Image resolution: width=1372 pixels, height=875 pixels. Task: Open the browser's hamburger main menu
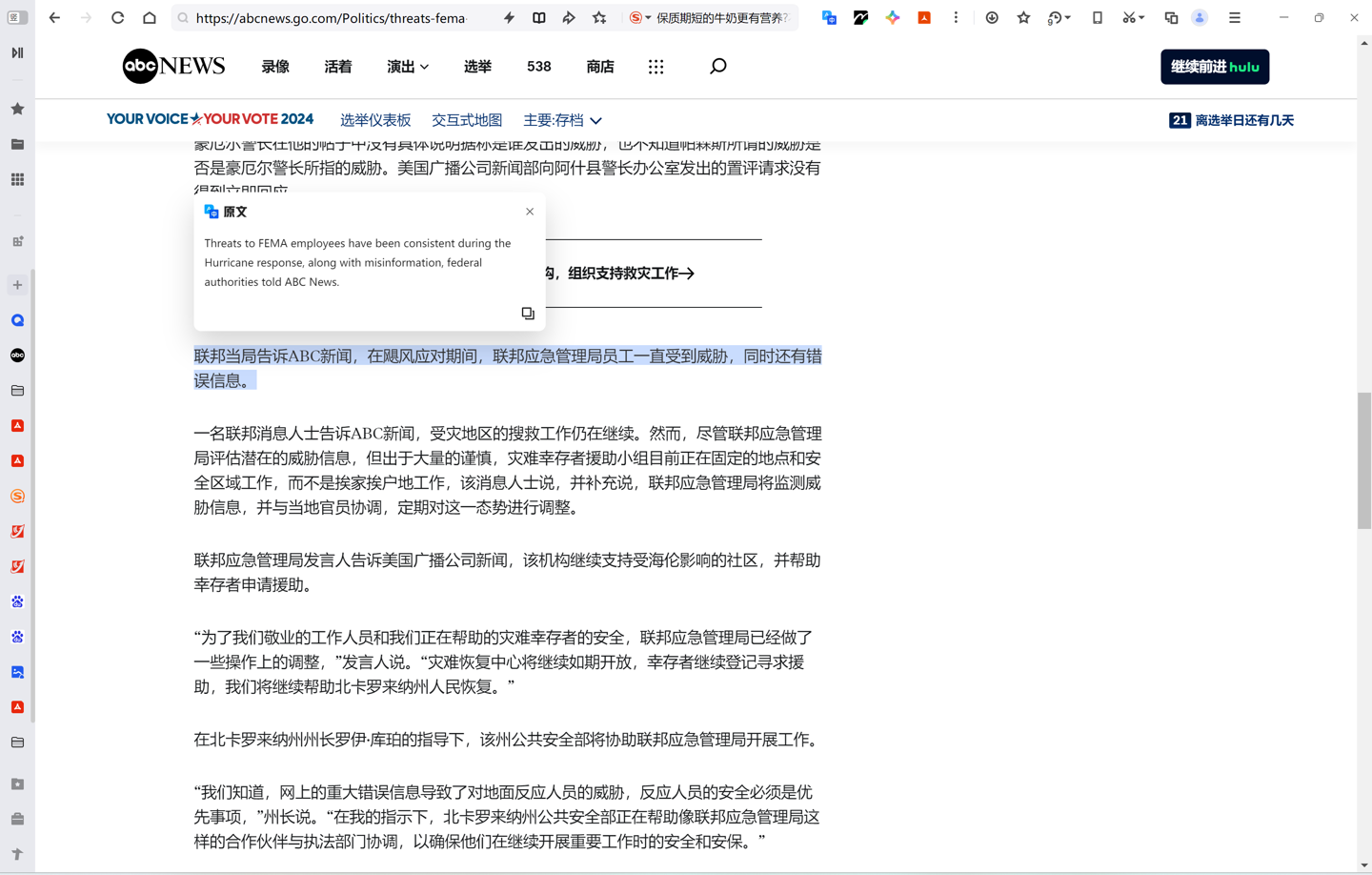pyautogui.click(x=1235, y=18)
